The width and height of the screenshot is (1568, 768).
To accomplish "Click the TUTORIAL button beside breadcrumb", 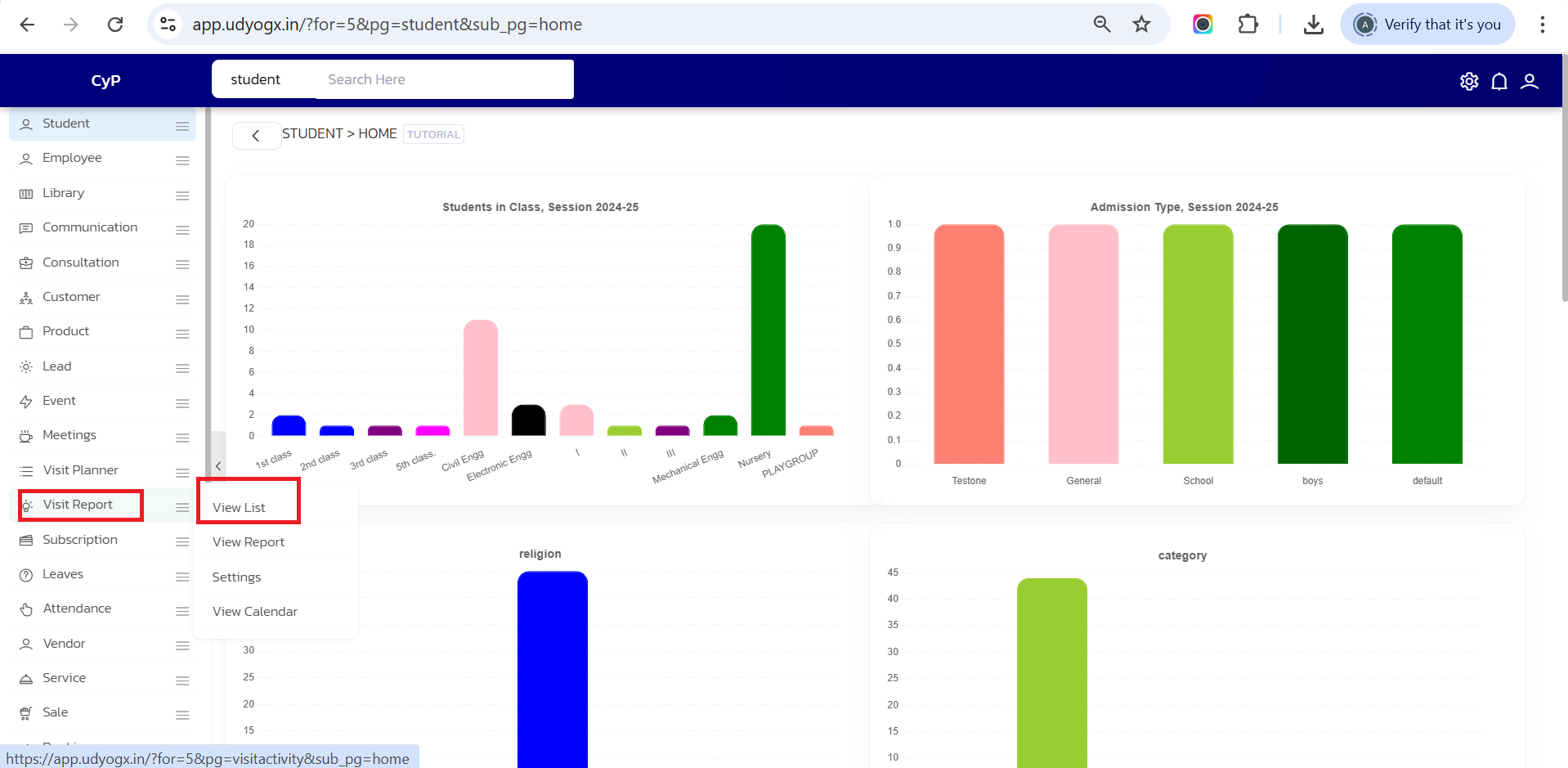I will pyautogui.click(x=433, y=135).
